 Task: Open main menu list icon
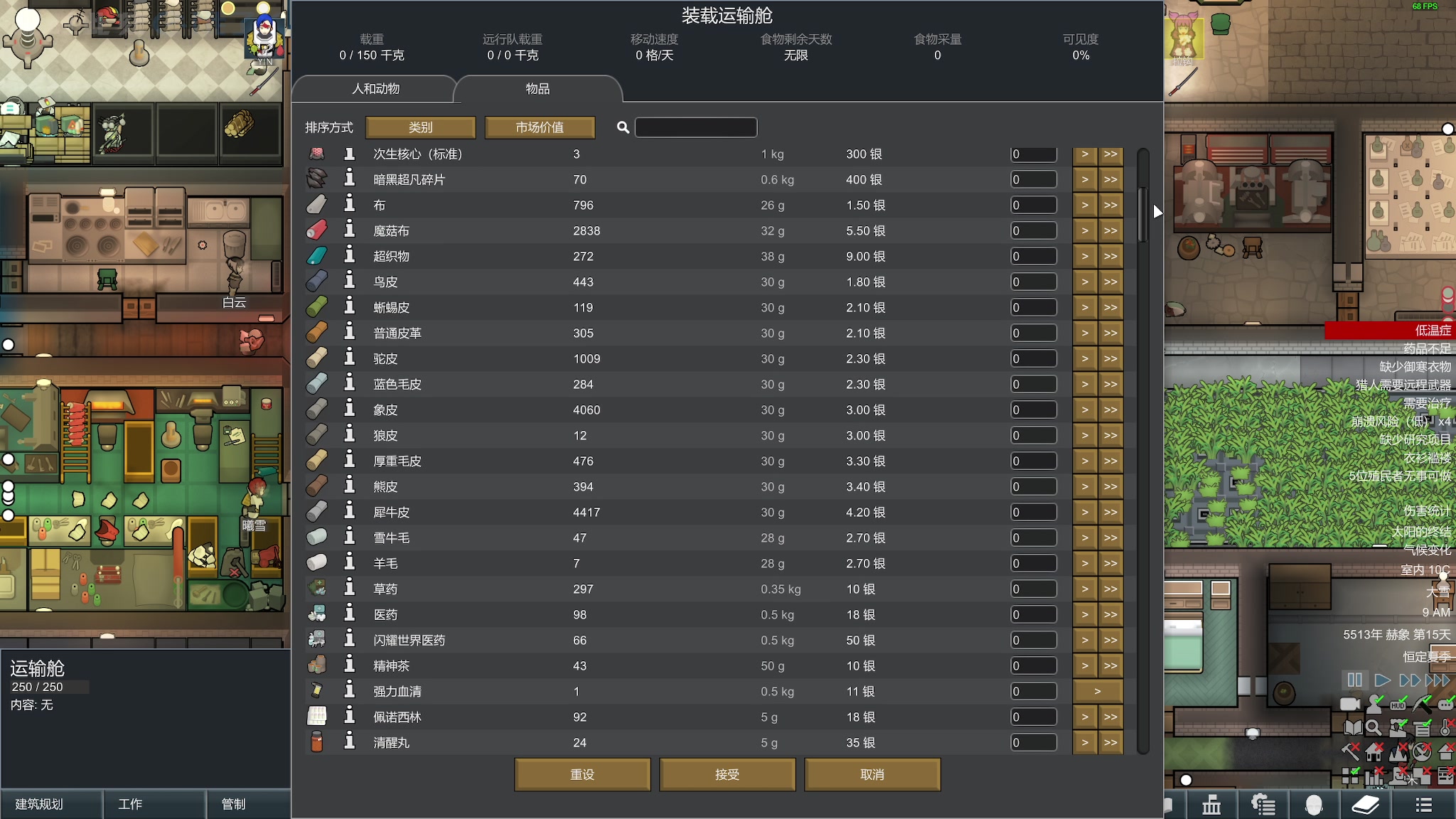point(1423,805)
